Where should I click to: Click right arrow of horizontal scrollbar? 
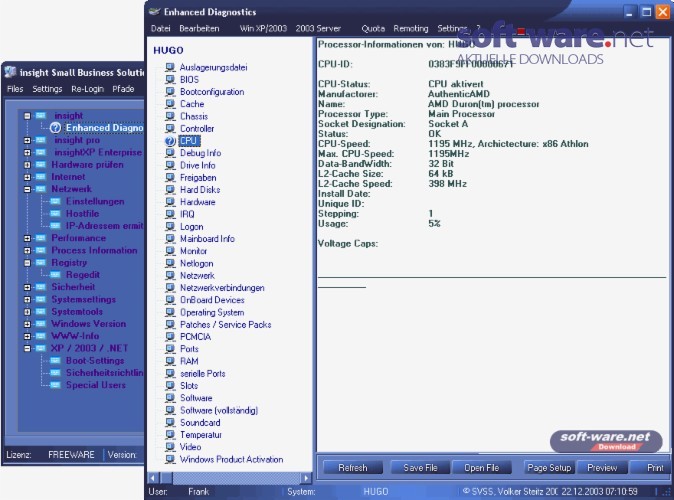tap(306, 478)
